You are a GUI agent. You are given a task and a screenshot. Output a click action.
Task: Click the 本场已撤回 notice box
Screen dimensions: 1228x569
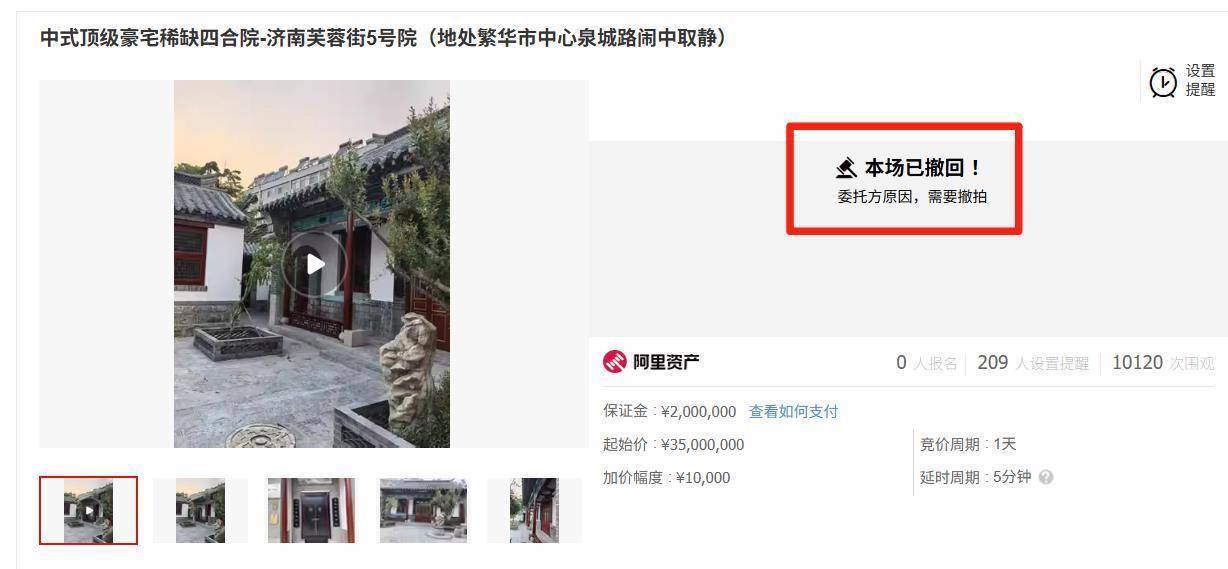click(904, 179)
